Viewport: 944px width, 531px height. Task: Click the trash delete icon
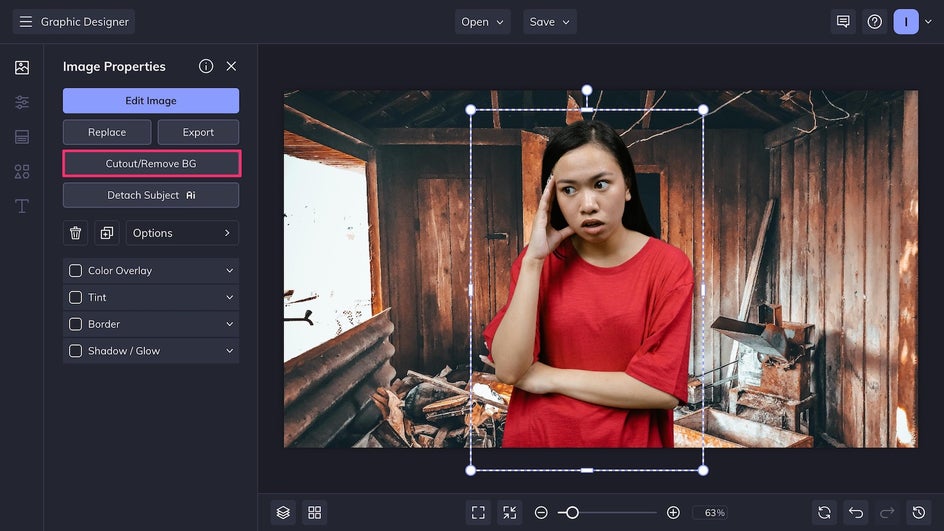click(76, 233)
